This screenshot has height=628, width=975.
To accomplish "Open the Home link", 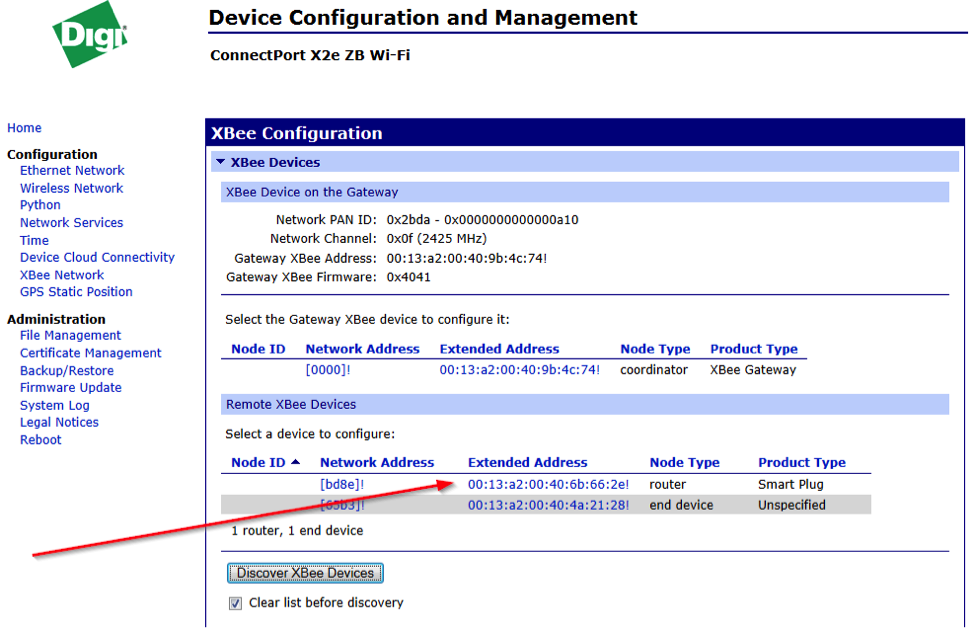I will click(24, 127).
